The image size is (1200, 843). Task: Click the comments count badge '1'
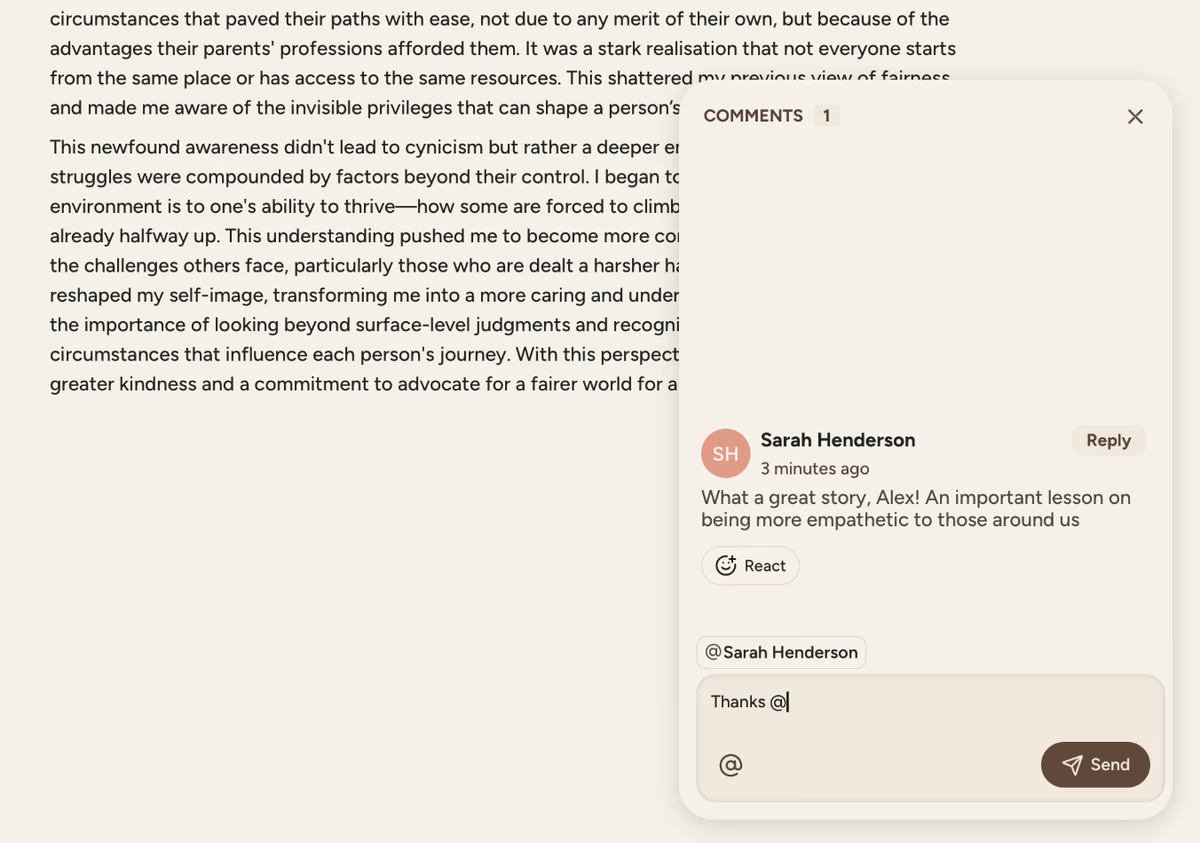[x=826, y=116]
